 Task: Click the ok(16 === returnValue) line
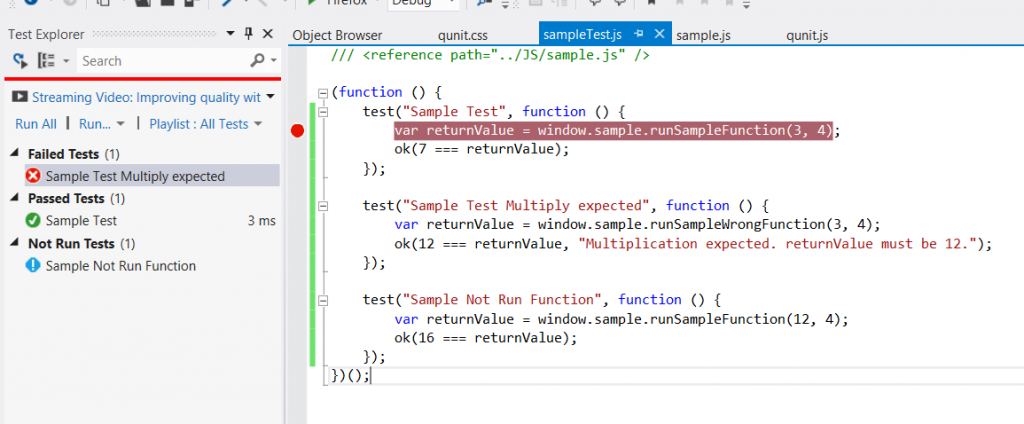(x=486, y=338)
